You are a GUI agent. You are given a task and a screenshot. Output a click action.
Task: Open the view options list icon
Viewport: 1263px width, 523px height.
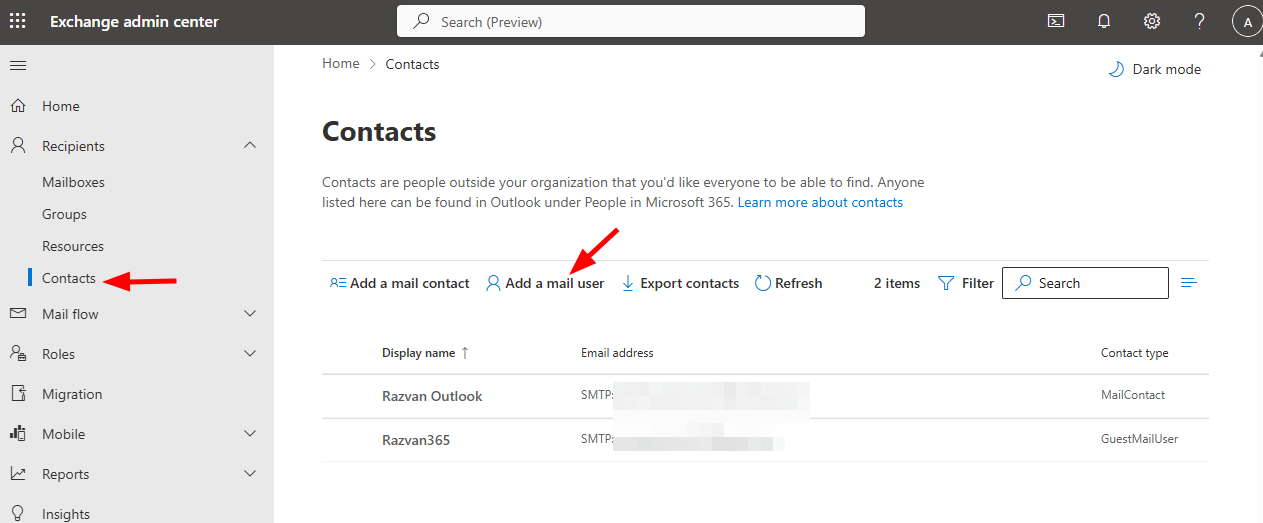pos(1189,283)
